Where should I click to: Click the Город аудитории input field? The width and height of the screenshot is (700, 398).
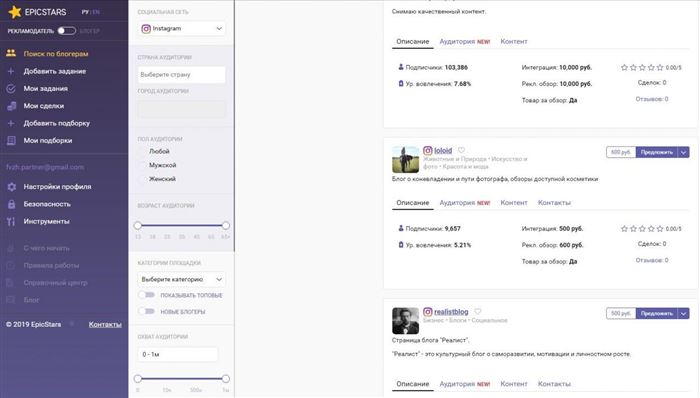pyautogui.click(x=182, y=109)
